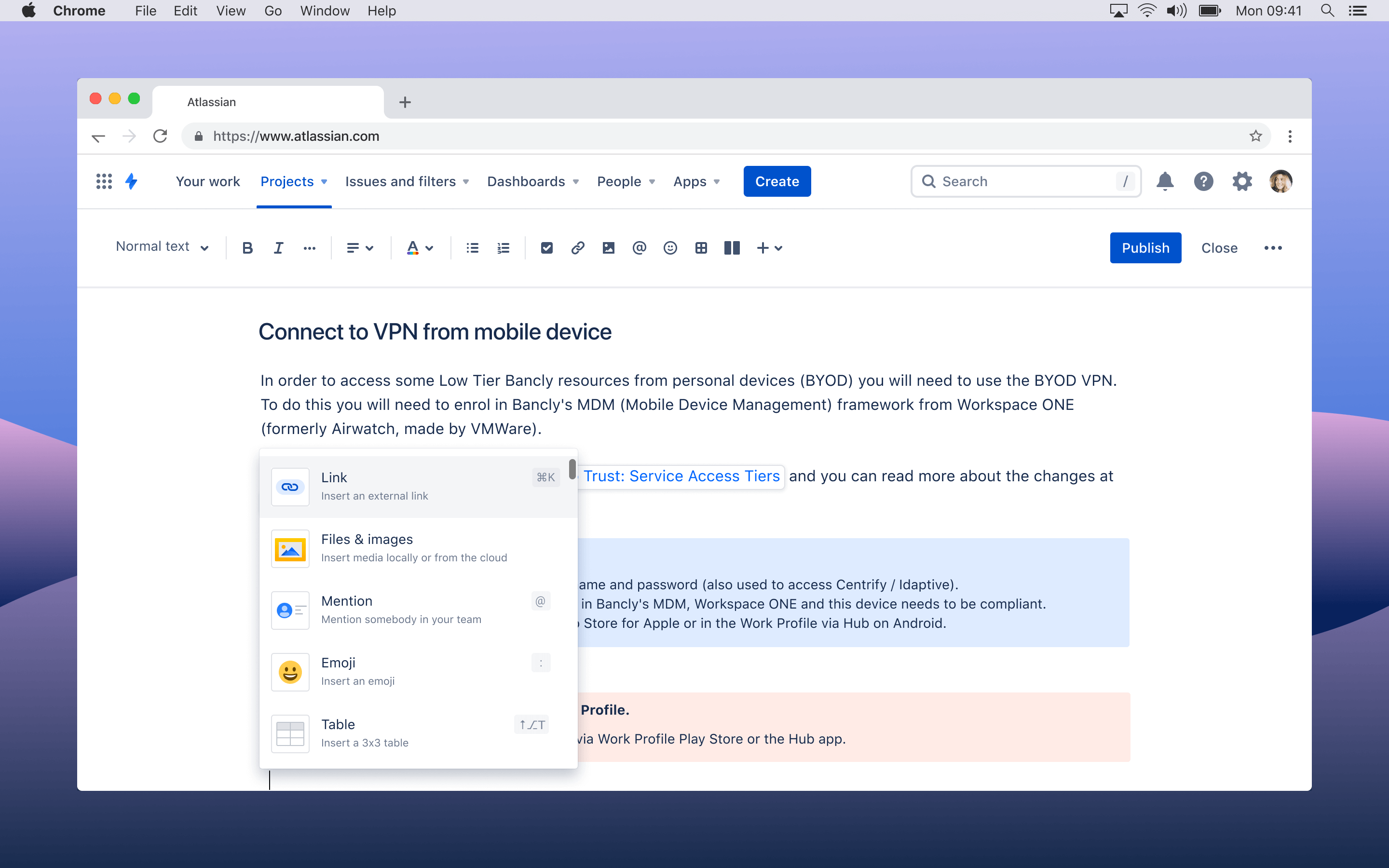Open the Apple menu
1389x868 pixels.
click(29, 10)
